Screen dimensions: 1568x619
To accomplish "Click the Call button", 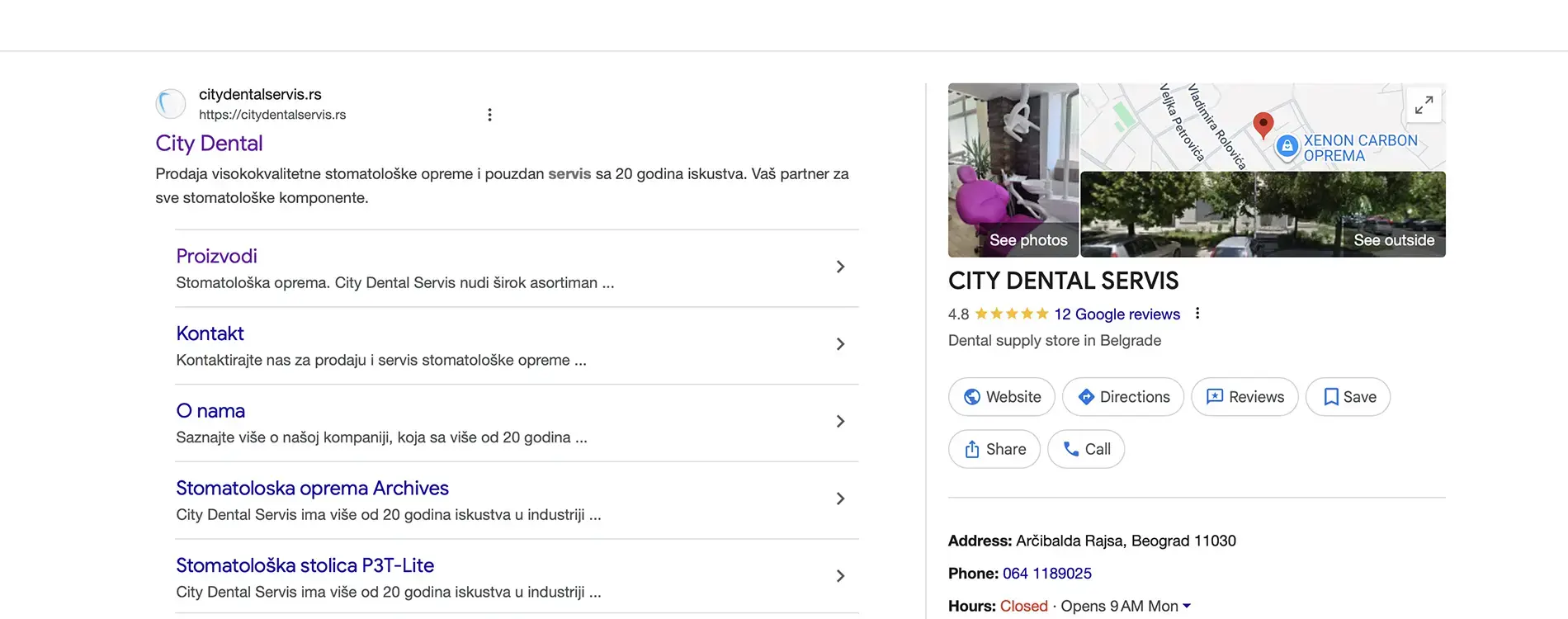I will click(x=1085, y=449).
